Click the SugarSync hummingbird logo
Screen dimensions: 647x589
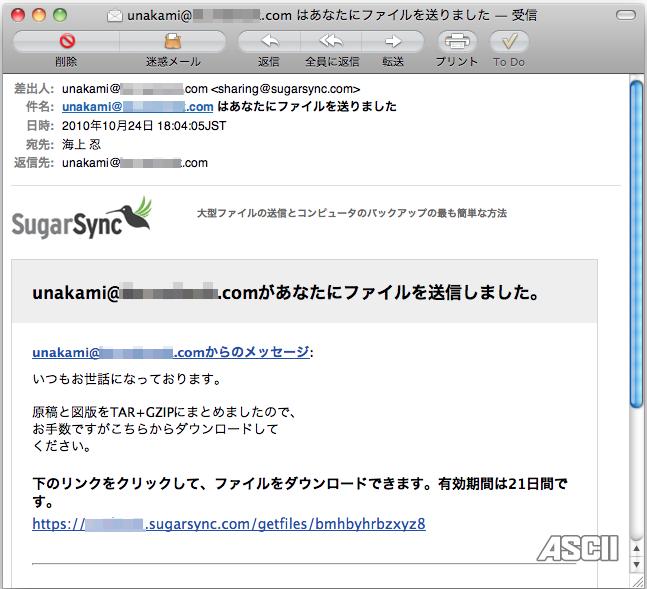coord(82,218)
